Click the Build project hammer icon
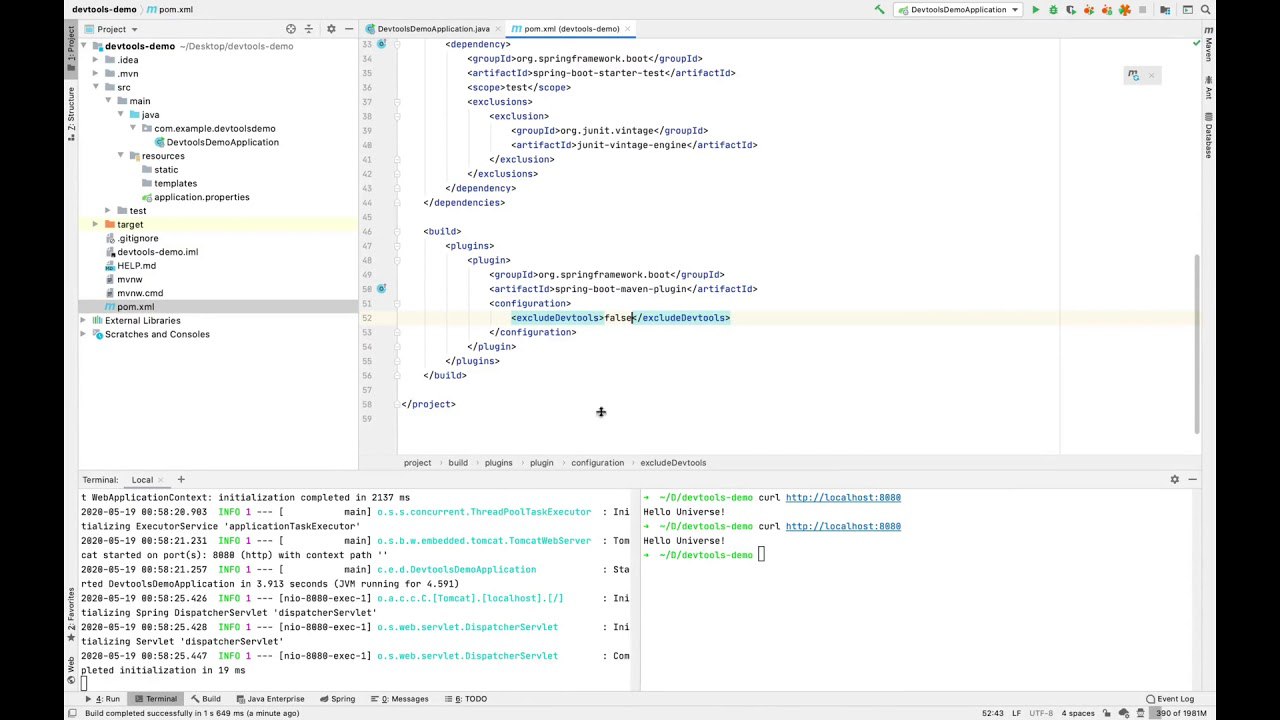The height and width of the screenshot is (720, 1280). pos(879,10)
